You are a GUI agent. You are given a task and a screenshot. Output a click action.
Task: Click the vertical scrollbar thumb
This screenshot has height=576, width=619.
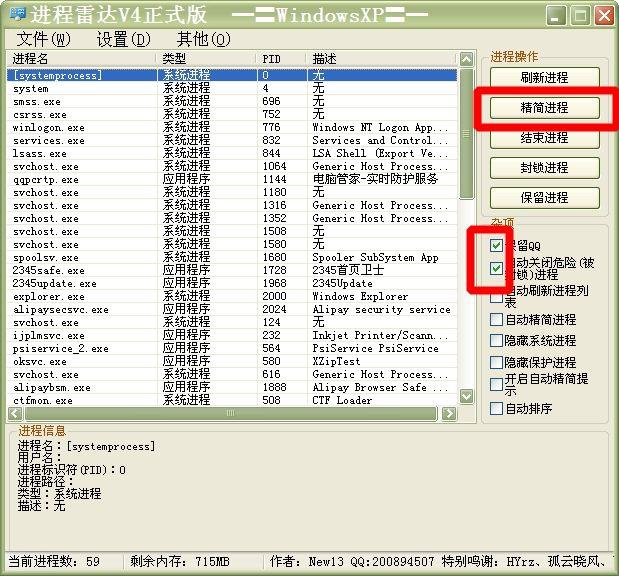click(466, 134)
